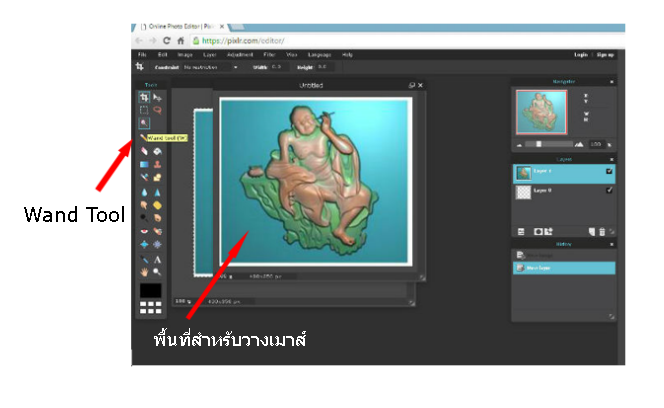Open the Image menu
This screenshot has height=408, width=664.
[185, 55]
